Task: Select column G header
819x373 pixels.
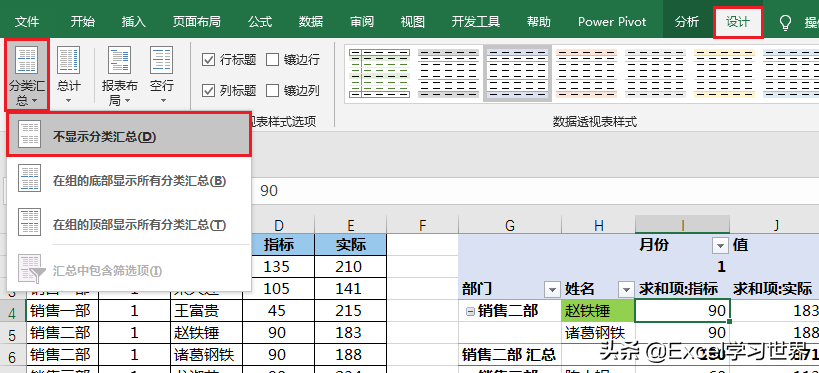Action: pos(510,226)
